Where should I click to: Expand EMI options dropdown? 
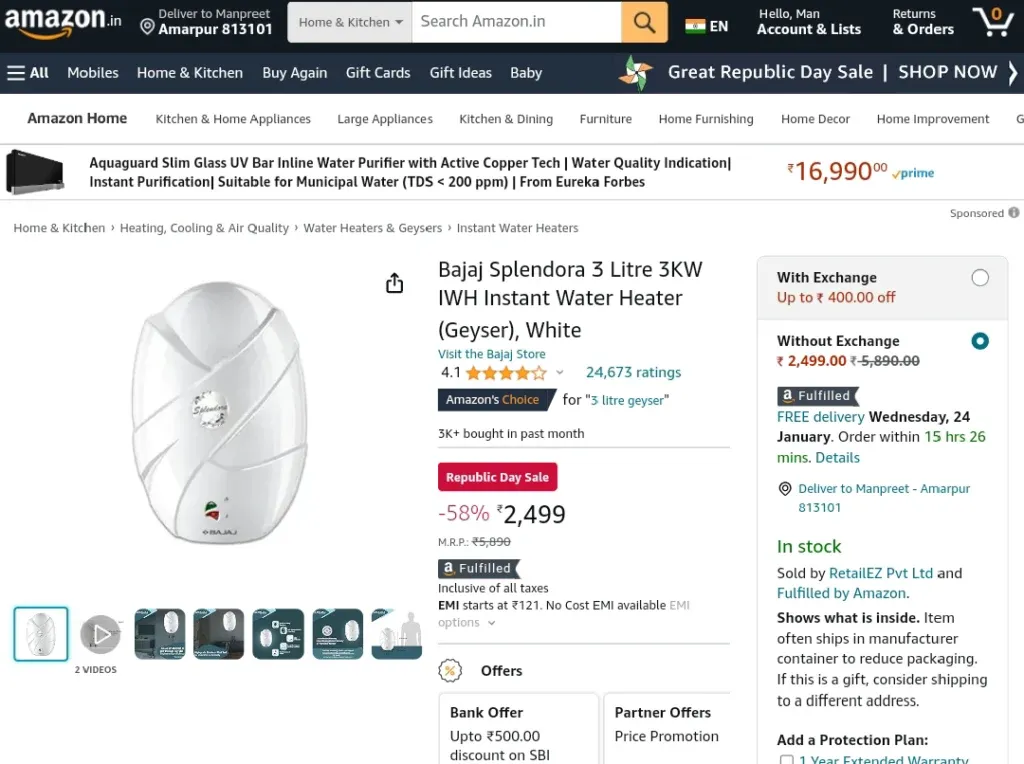pos(466,622)
